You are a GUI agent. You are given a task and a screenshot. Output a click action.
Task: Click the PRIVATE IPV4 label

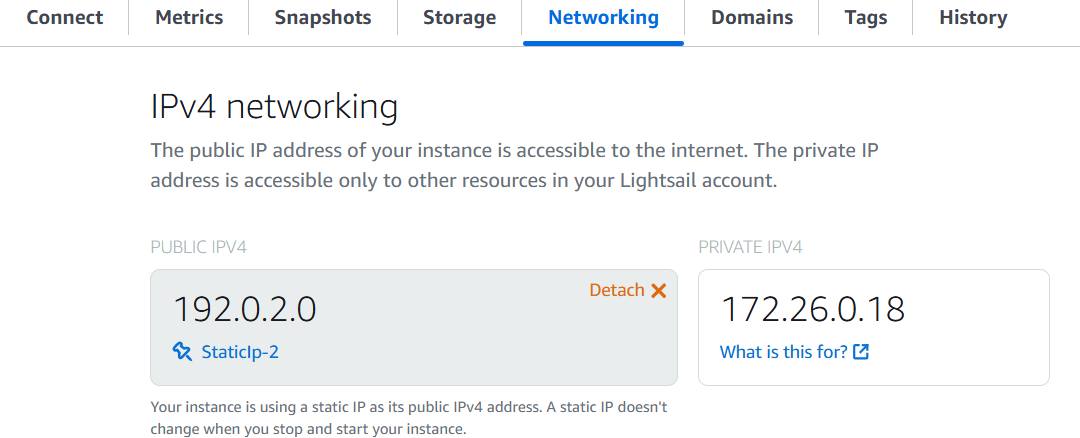[750, 247]
